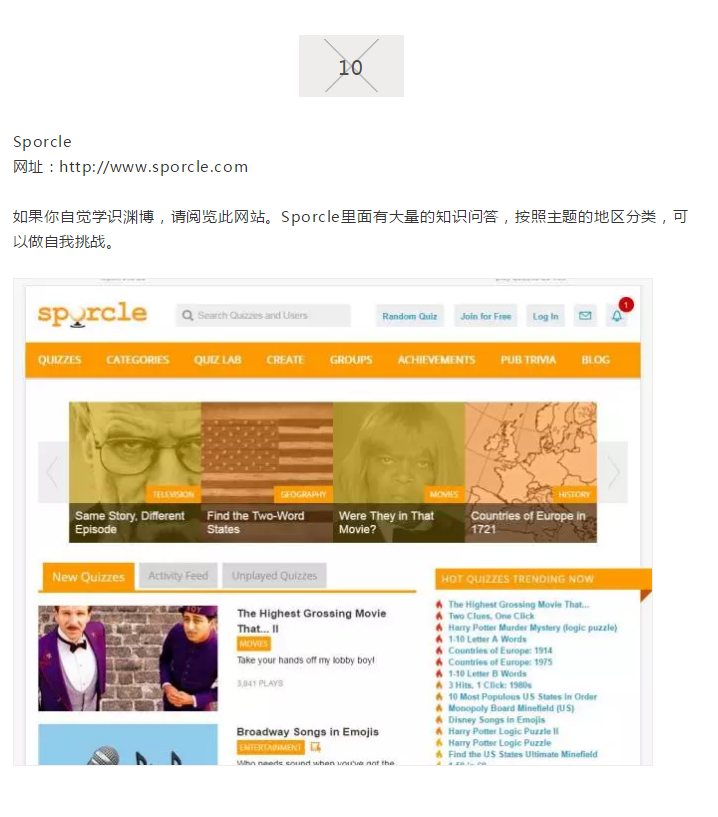Click the search magnifier icon

coord(188,316)
